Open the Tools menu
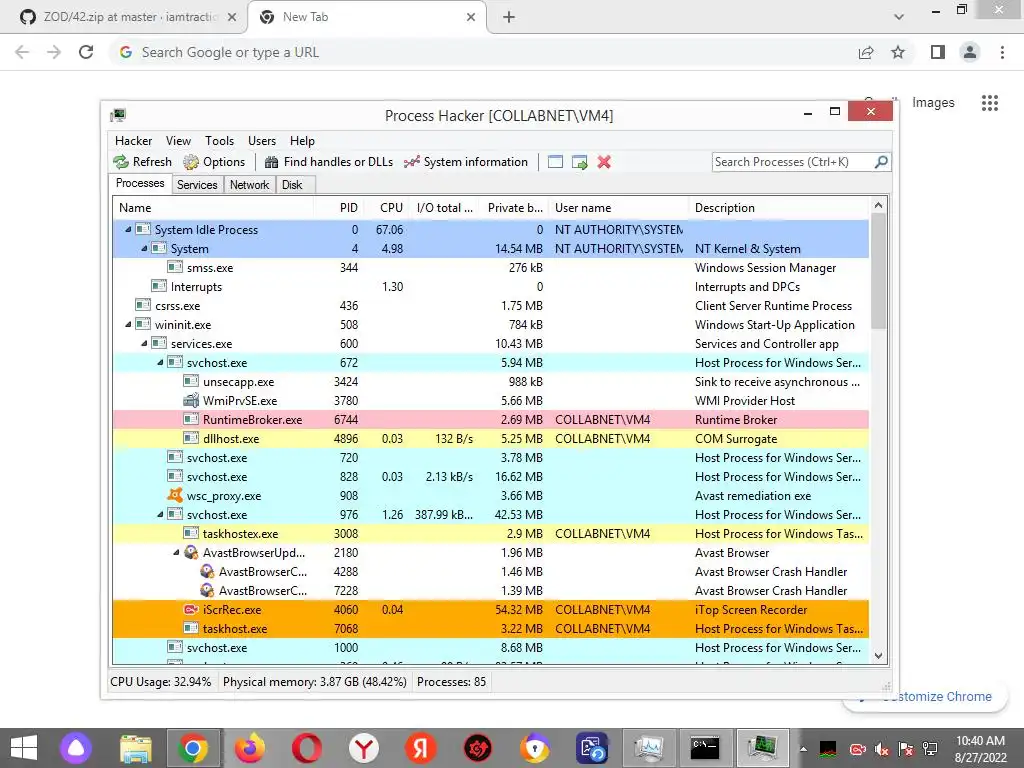Image resolution: width=1024 pixels, height=768 pixels. point(219,141)
